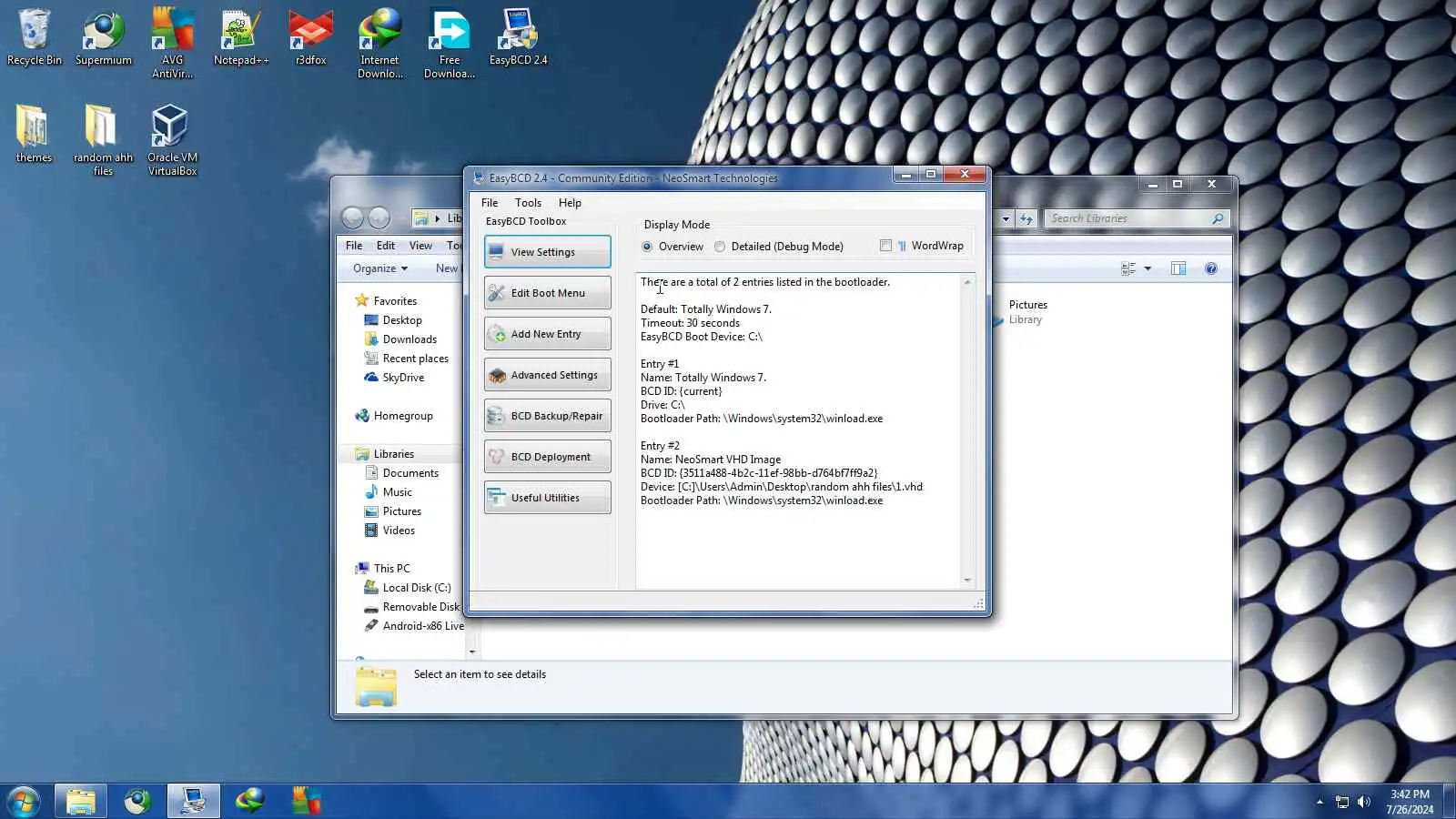Screen dimensions: 1456x819
Task: Select Downloads in Explorer navigation pane
Action: click(x=400, y=339)
